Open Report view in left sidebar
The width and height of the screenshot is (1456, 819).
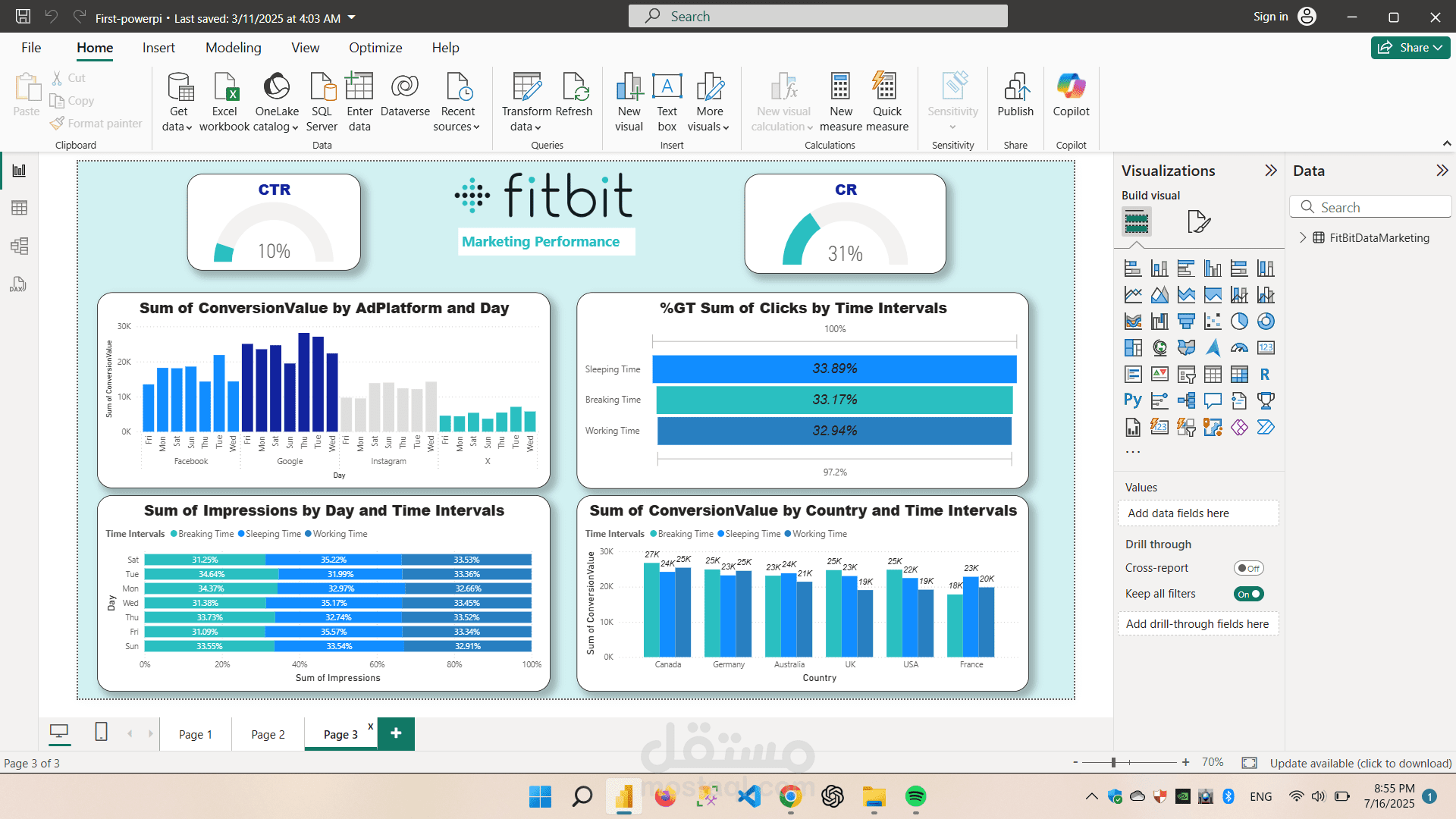point(19,171)
